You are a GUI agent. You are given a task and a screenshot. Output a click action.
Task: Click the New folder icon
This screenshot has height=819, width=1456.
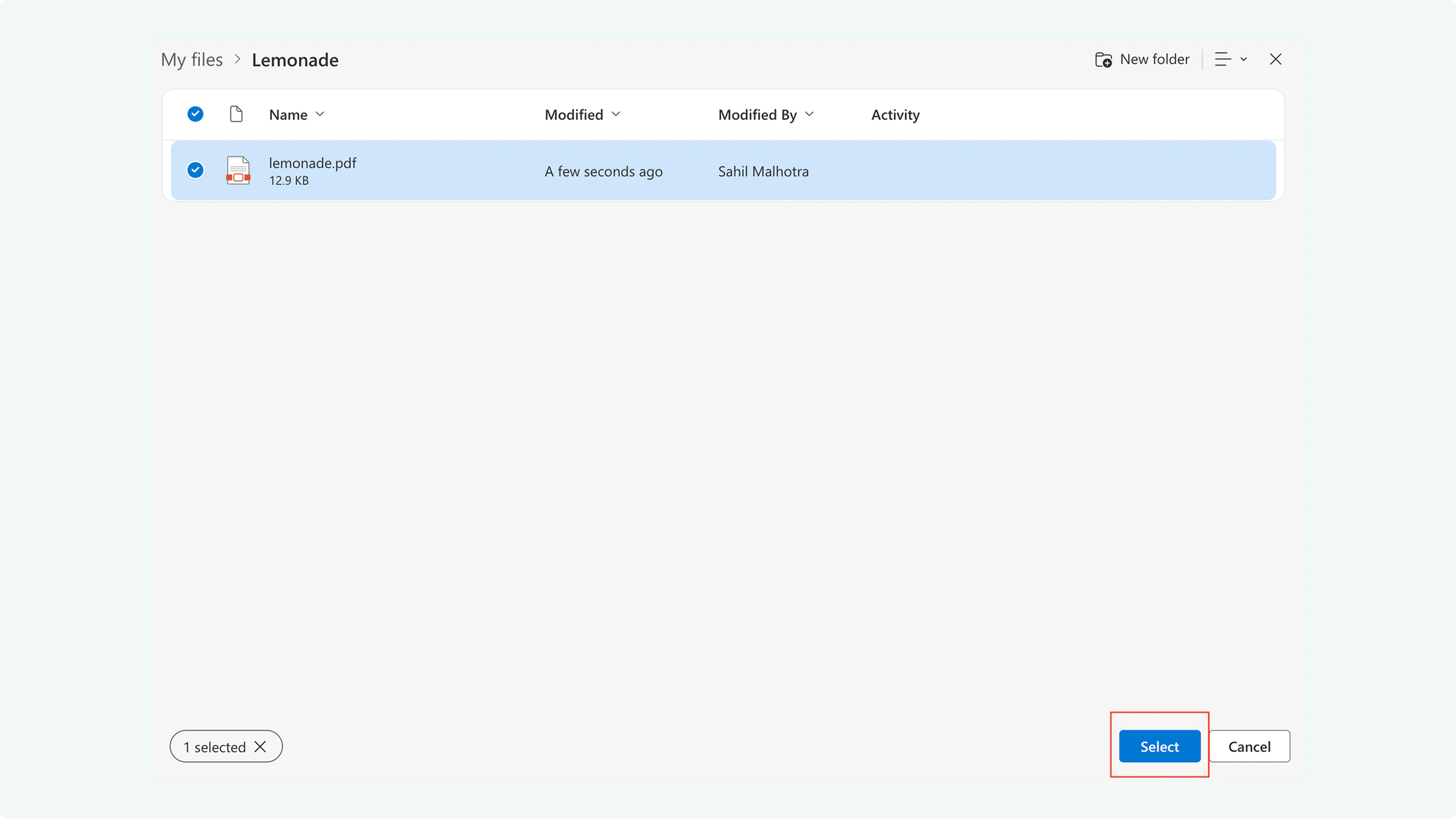tap(1103, 60)
